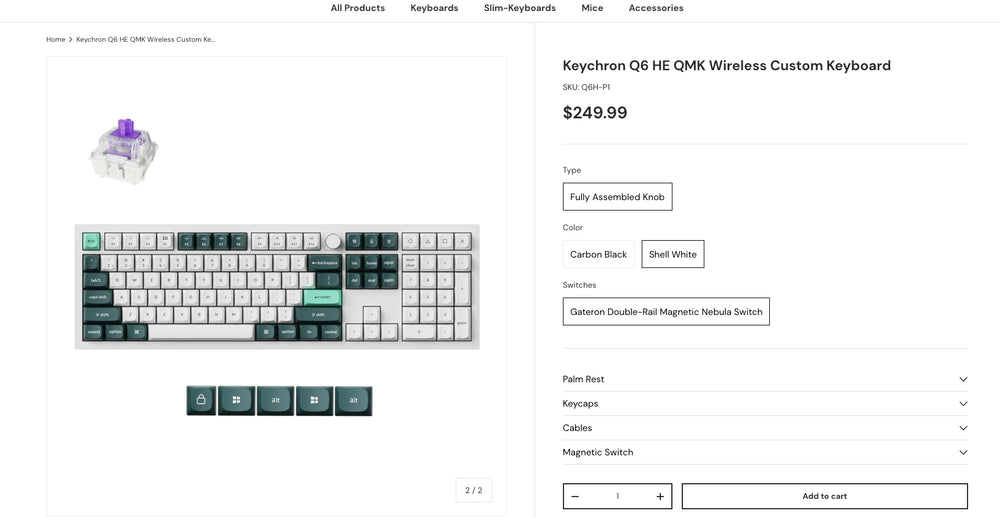Open the Keyboards menu item
1000x518 pixels.
click(x=434, y=8)
